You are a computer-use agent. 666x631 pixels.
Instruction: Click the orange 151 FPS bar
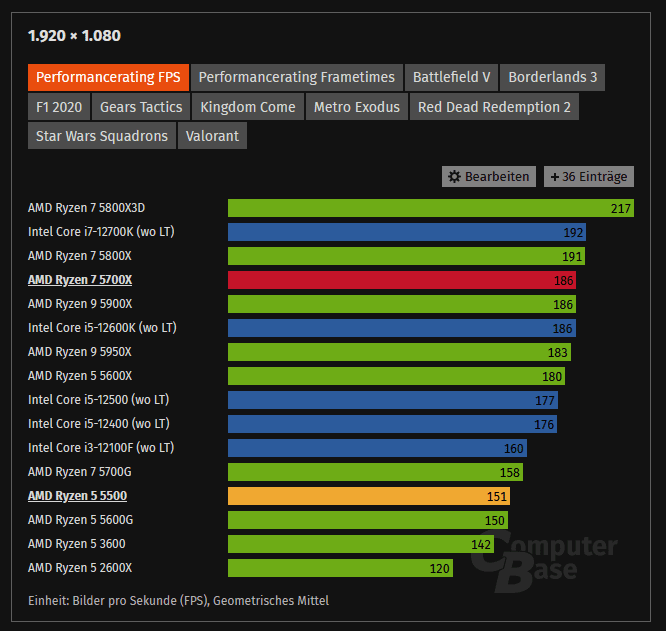369,496
